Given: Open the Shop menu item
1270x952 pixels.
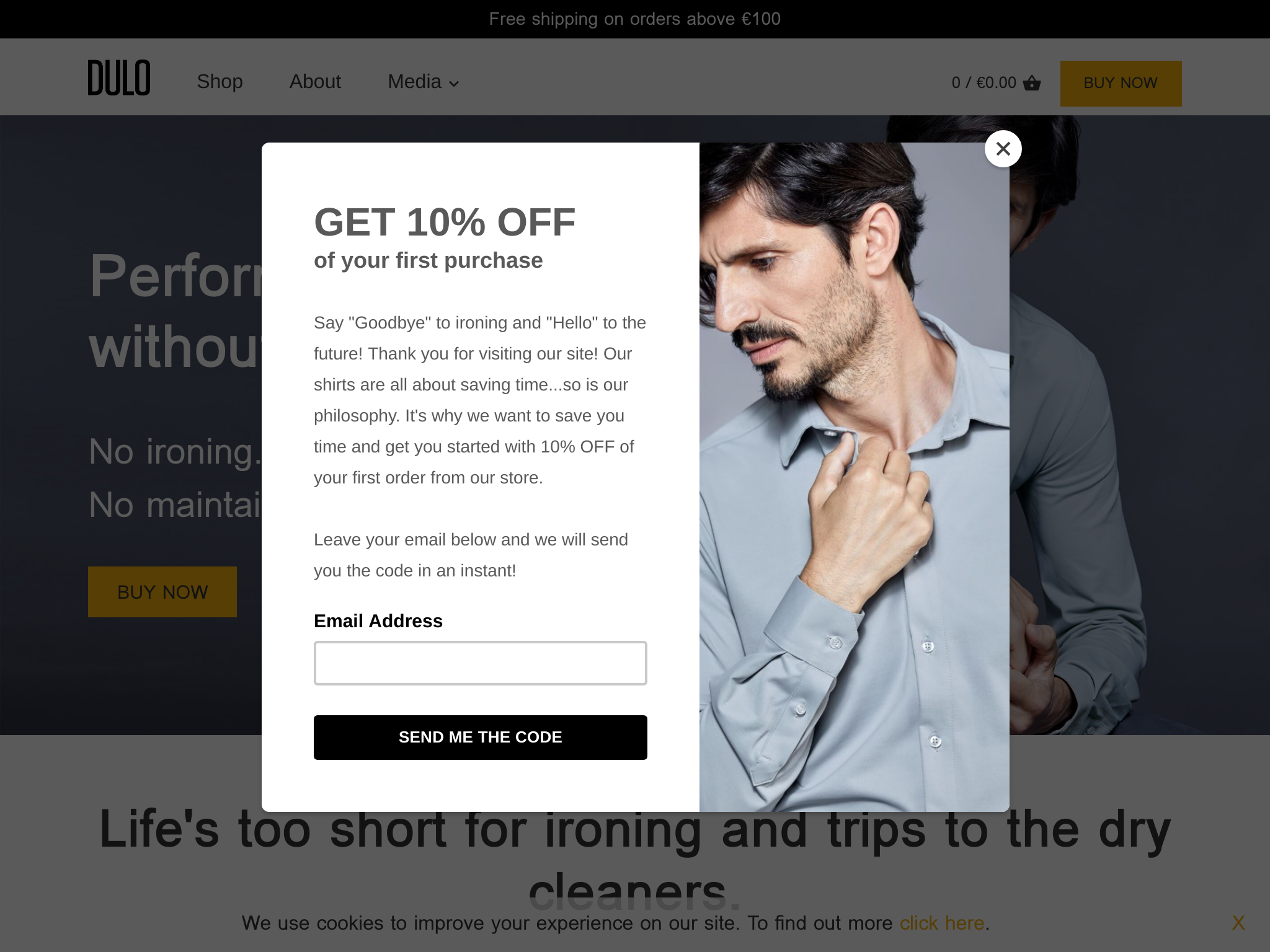Looking at the screenshot, I should tap(220, 81).
